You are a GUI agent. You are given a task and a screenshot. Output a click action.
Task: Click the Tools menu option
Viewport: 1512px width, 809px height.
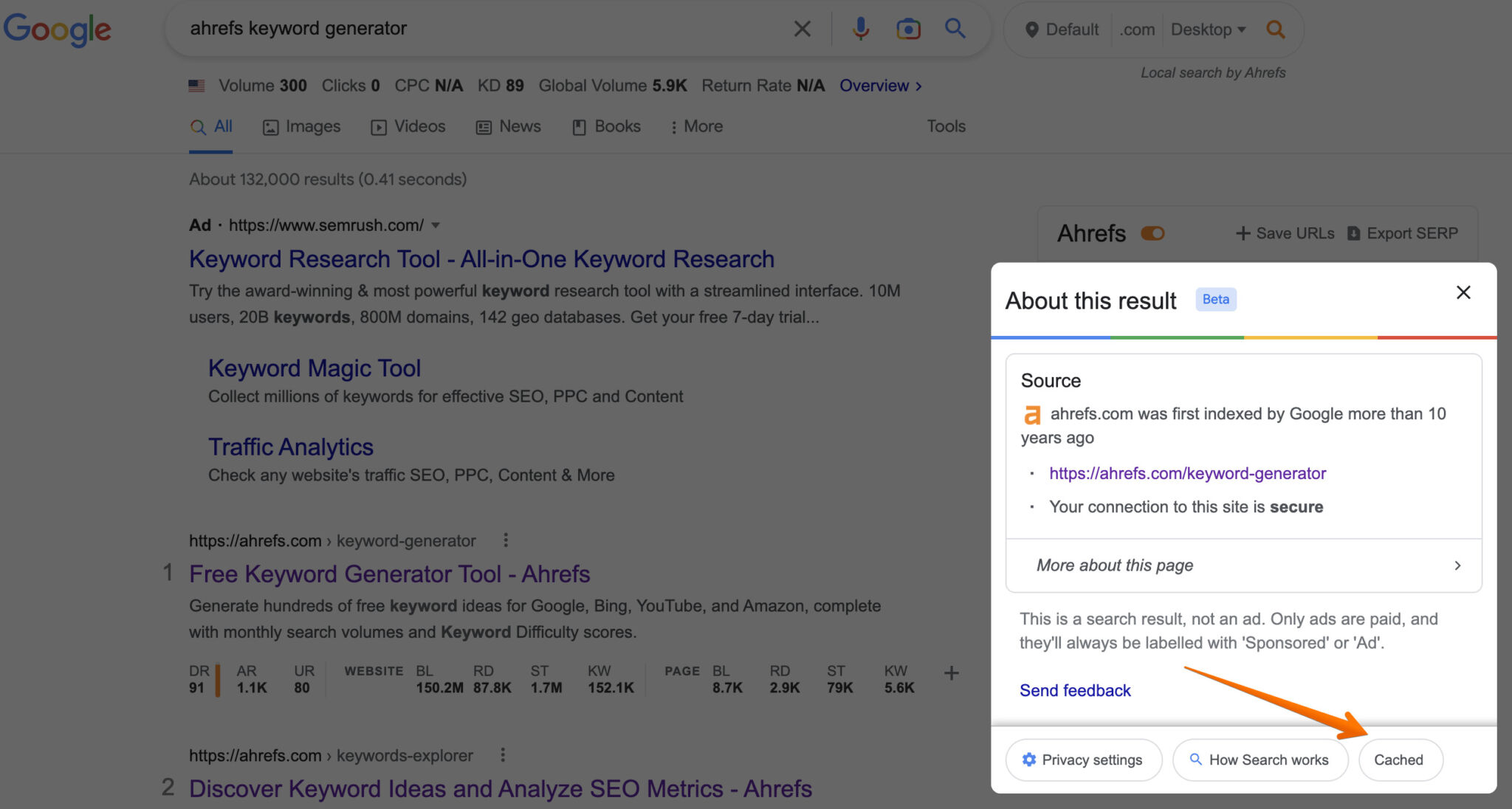[x=945, y=126]
